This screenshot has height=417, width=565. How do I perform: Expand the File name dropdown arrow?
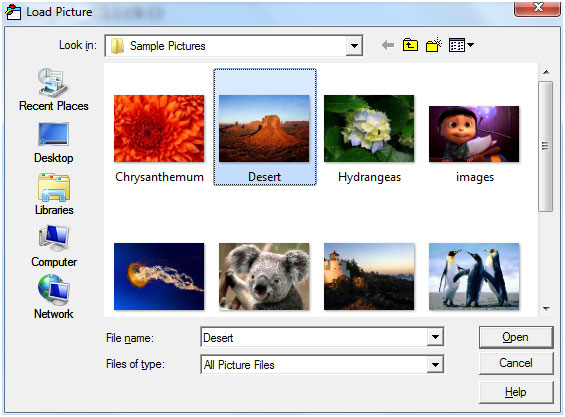pyautogui.click(x=435, y=337)
